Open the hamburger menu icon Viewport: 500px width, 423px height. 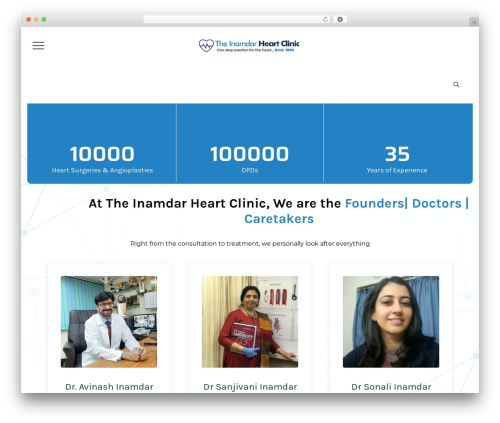38,45
